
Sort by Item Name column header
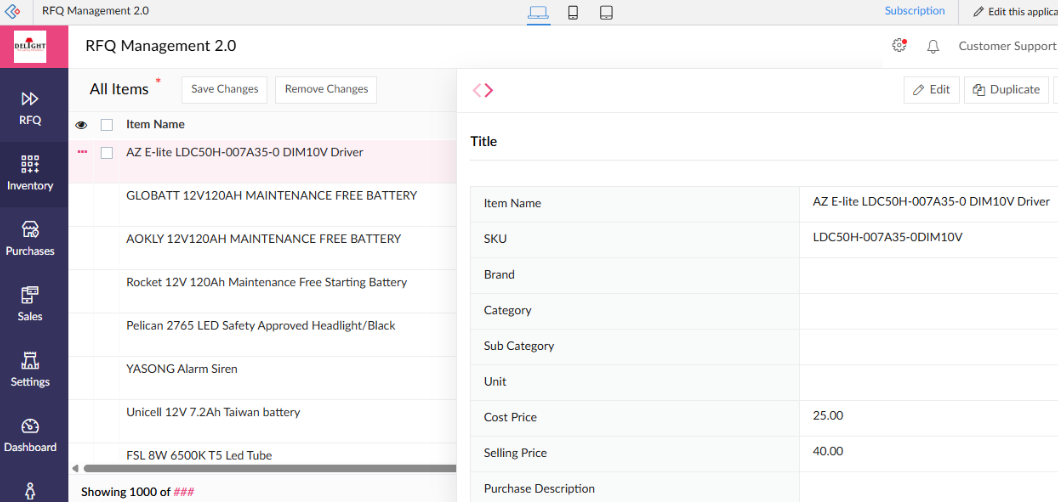tap(155, 124)
